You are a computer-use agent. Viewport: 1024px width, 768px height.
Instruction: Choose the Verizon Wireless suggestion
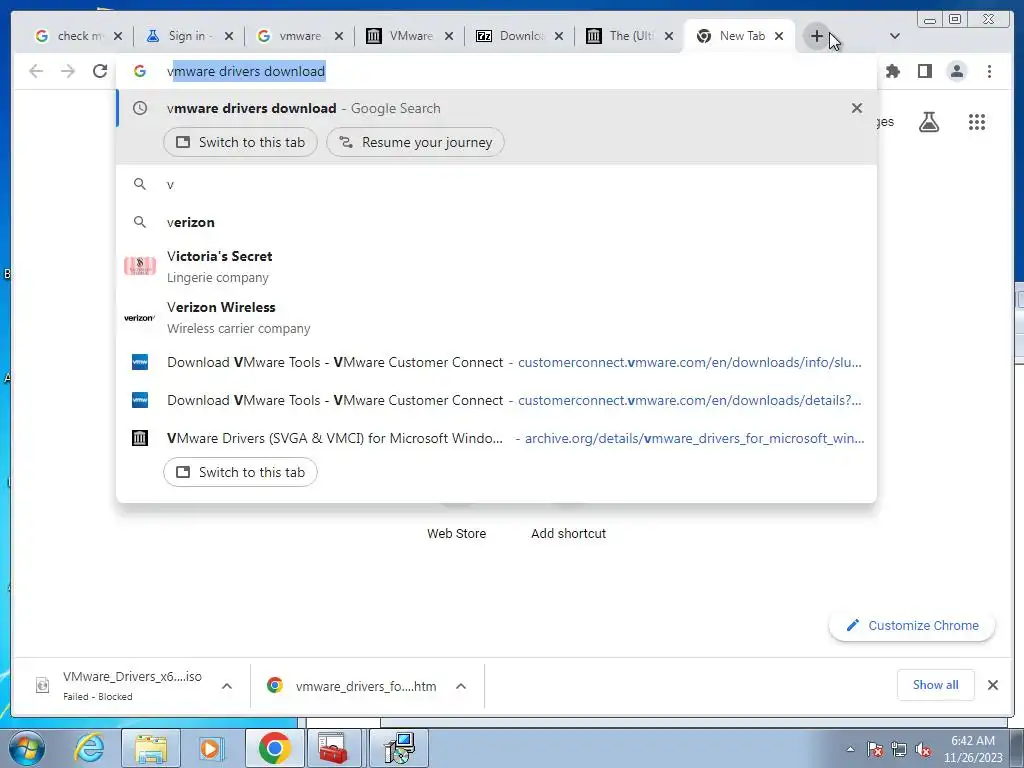tap(496, 317)
